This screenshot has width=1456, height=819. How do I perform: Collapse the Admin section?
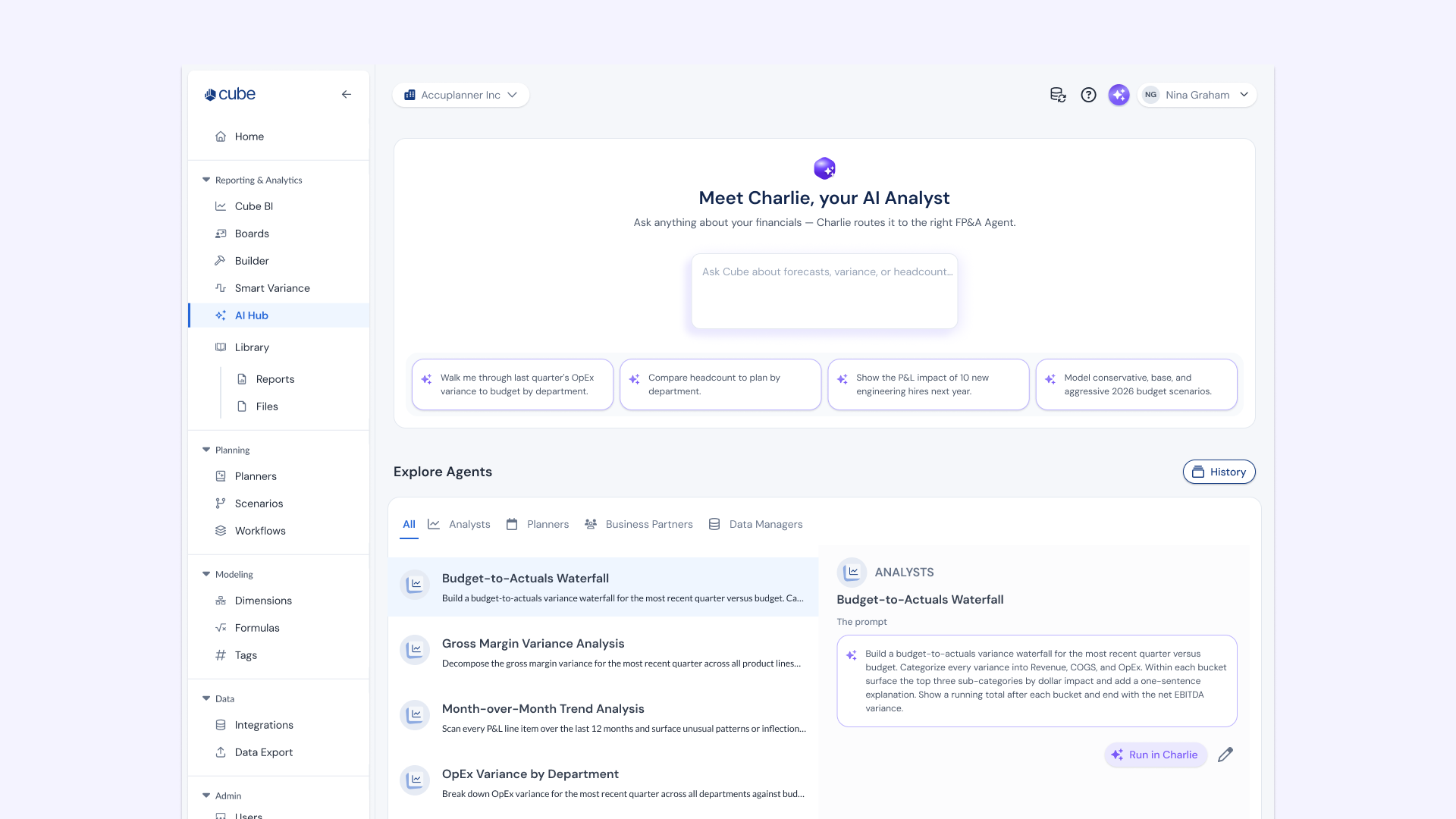[206, 795]
